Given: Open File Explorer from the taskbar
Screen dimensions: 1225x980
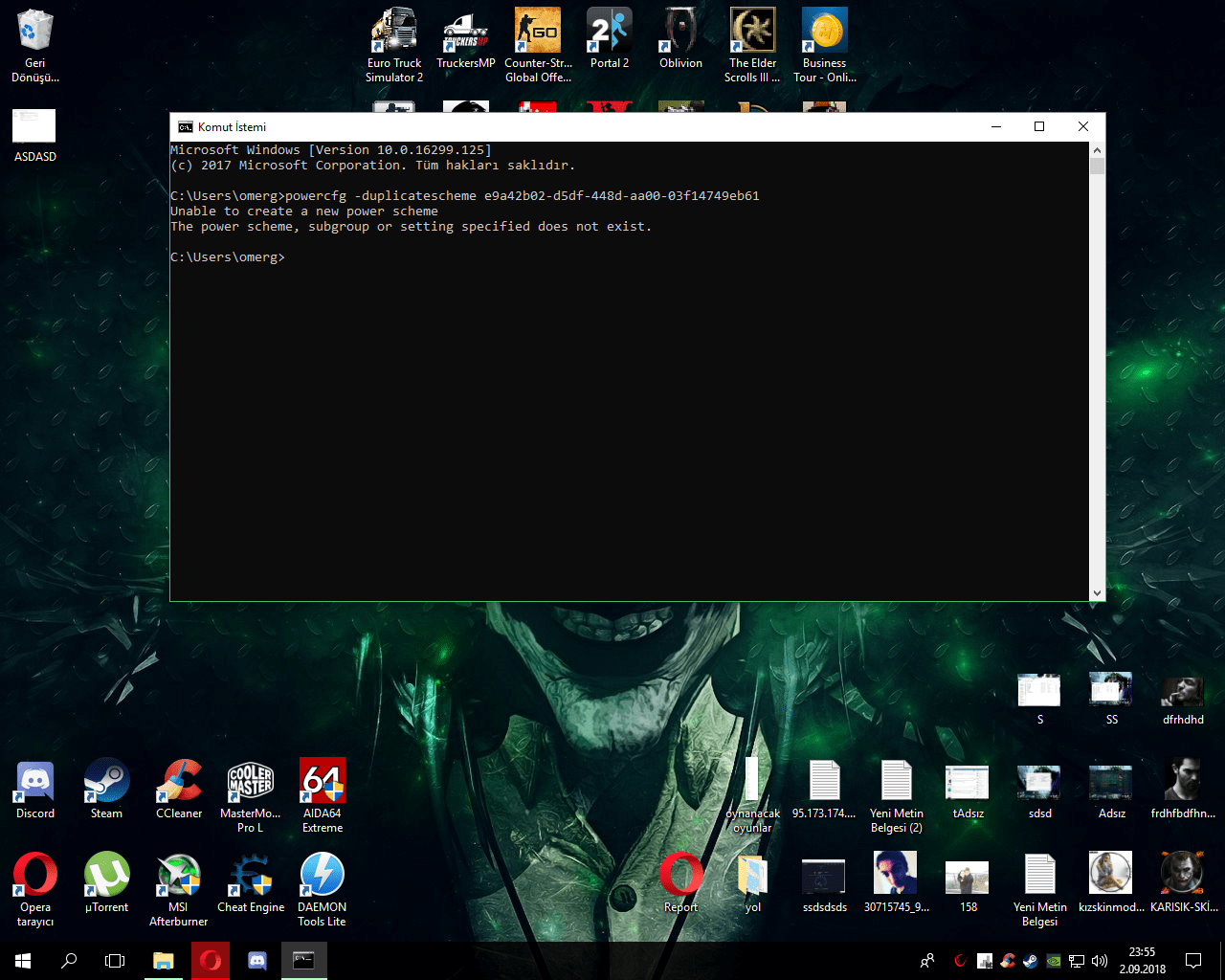Looking at the screenshot, I should 163,961.
